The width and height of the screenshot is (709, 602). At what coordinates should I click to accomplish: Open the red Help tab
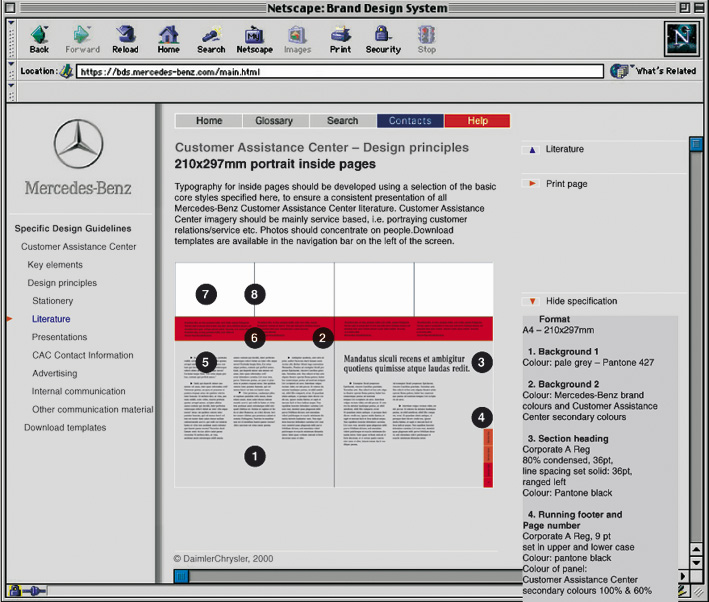[477, 121]
